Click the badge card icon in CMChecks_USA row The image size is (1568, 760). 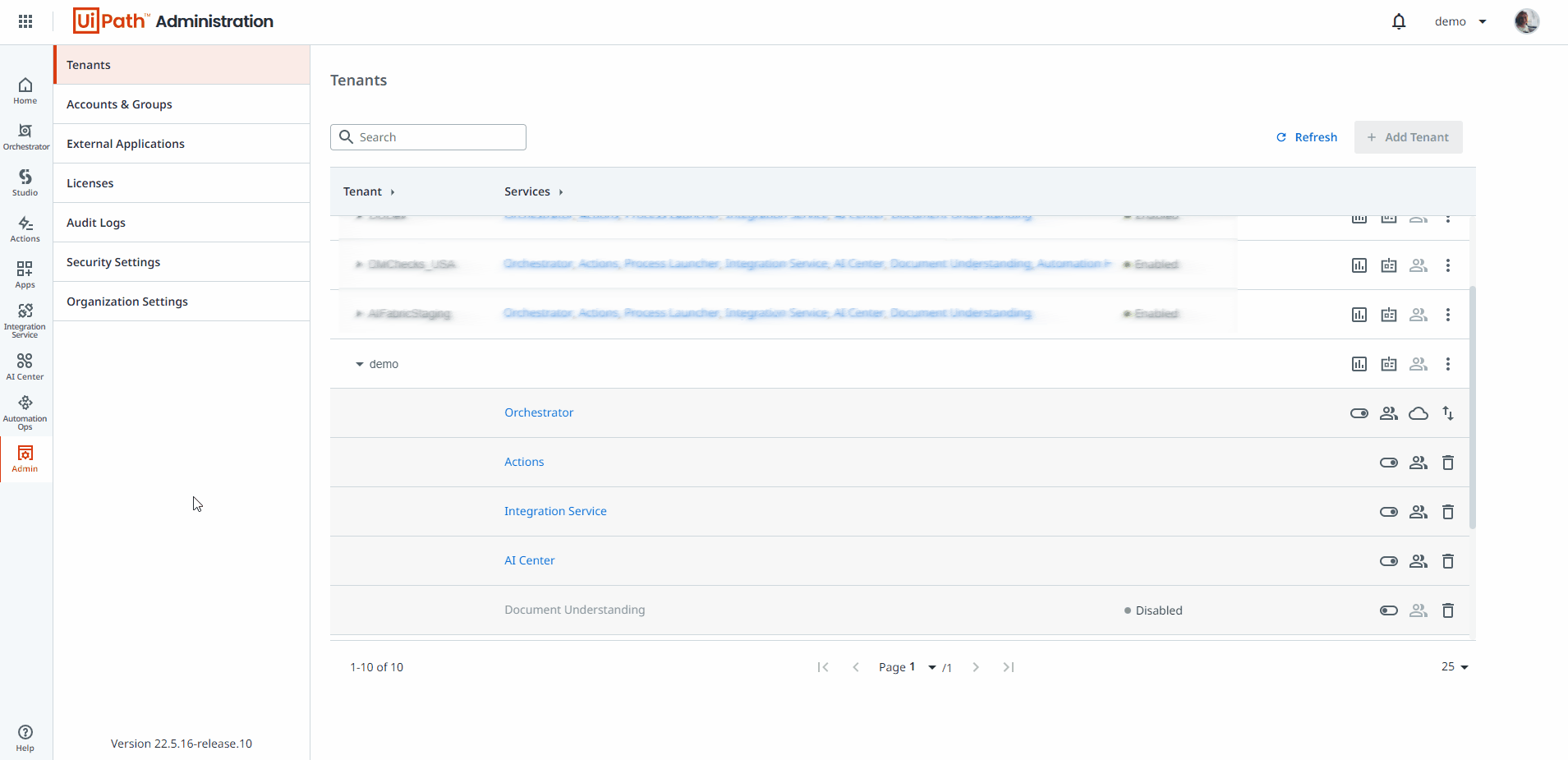(1389, 265)
